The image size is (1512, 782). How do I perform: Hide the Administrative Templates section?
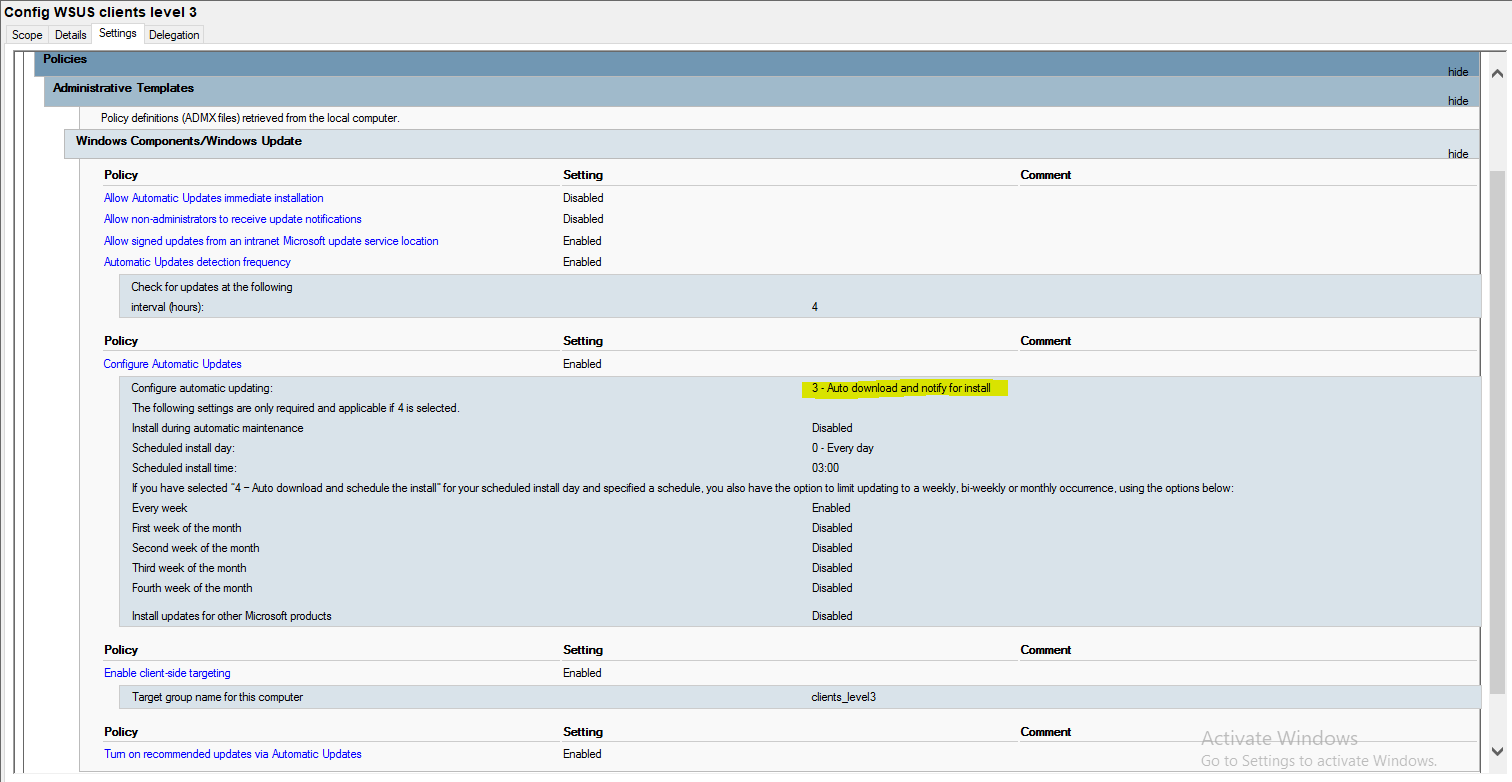click(x=1458, y=101)
